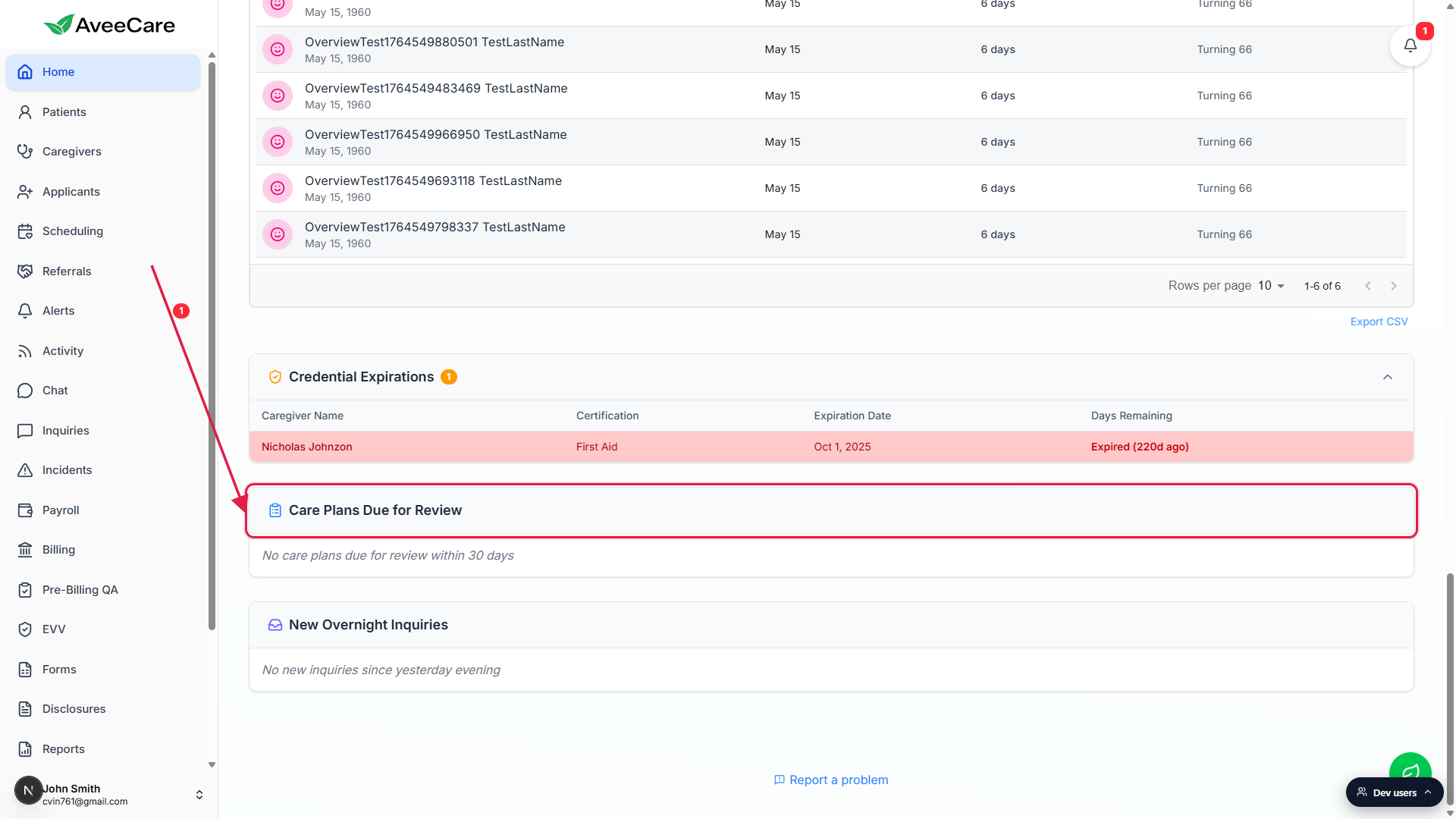Image resolution: width=1456 pixels, height=819 pixels.
Task: Open the Scheduling menu item
Action: click(103, 231)
